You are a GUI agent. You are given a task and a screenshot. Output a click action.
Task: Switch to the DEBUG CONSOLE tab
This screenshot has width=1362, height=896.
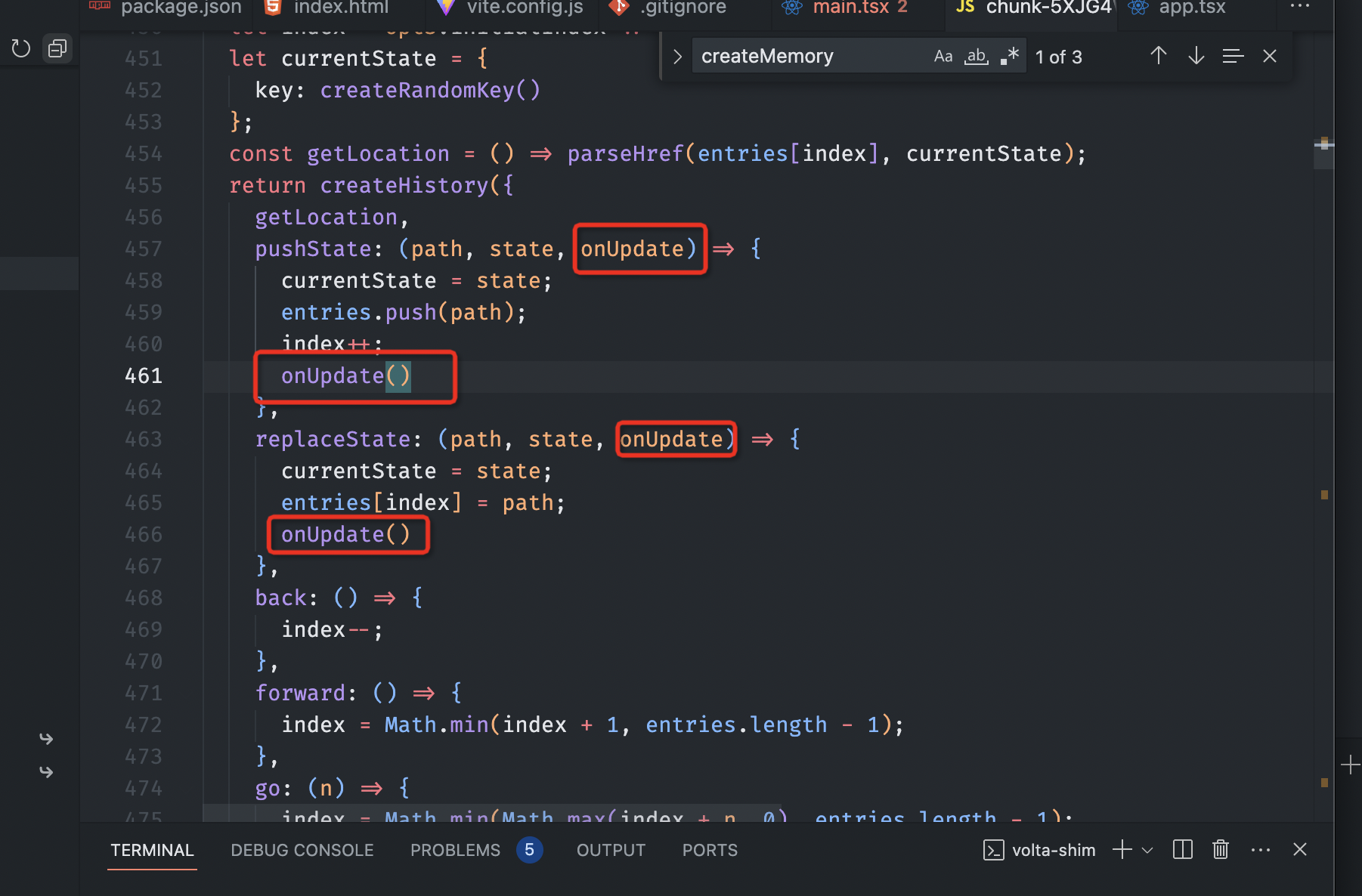click(302, 850)
